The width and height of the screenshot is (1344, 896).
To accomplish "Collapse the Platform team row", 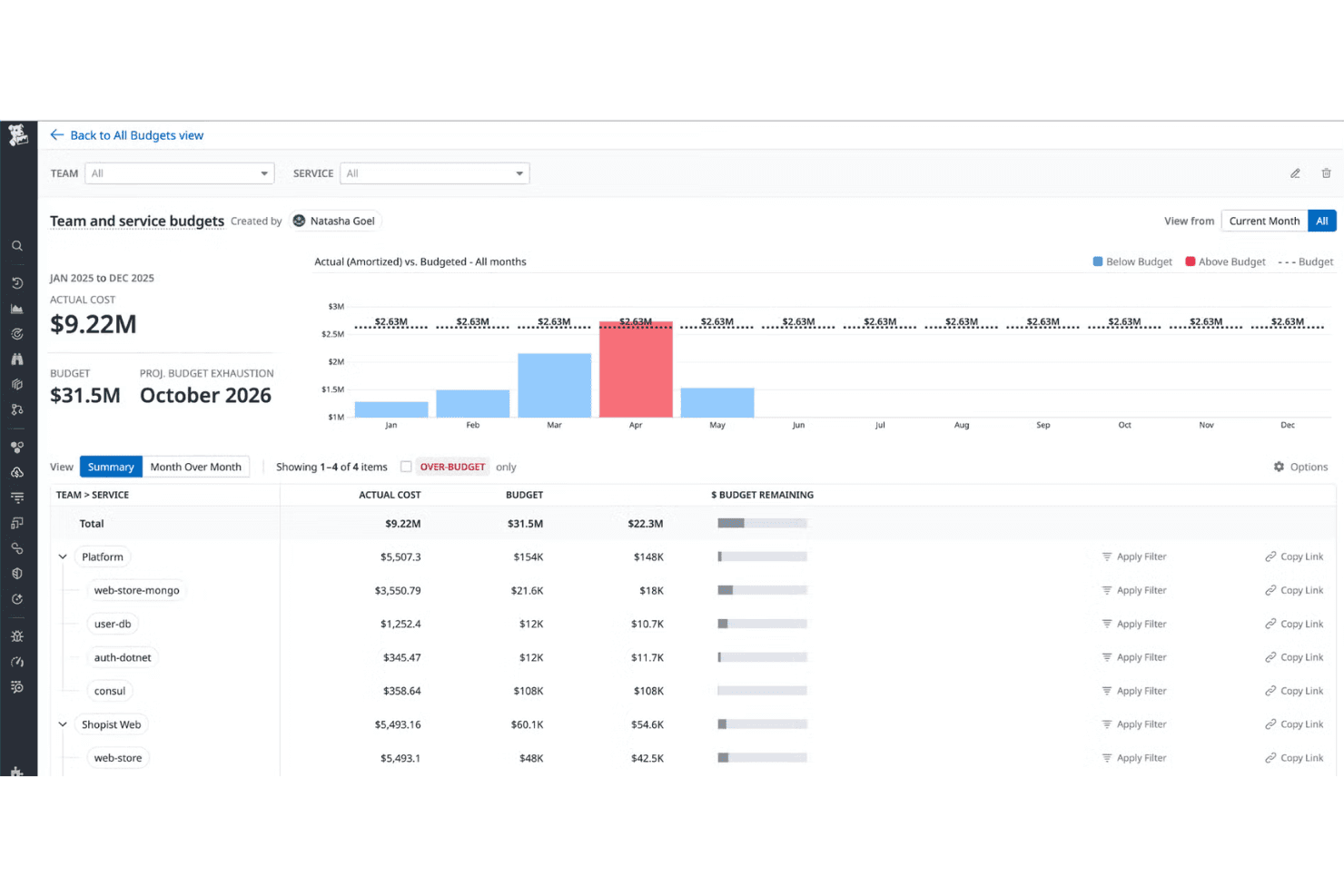I will [x=63, y=556].
